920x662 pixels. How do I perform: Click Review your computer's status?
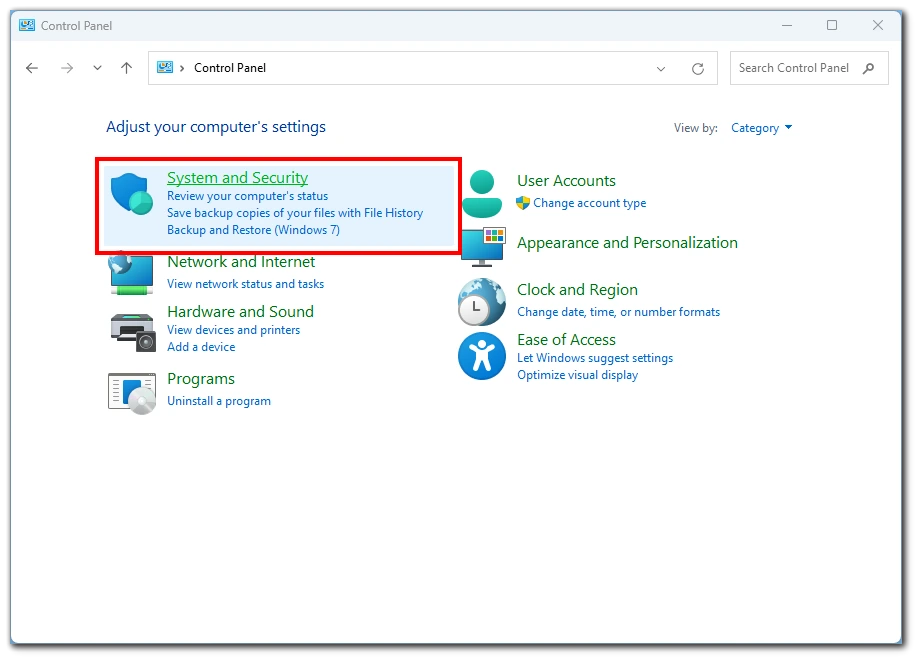[248, 196]
